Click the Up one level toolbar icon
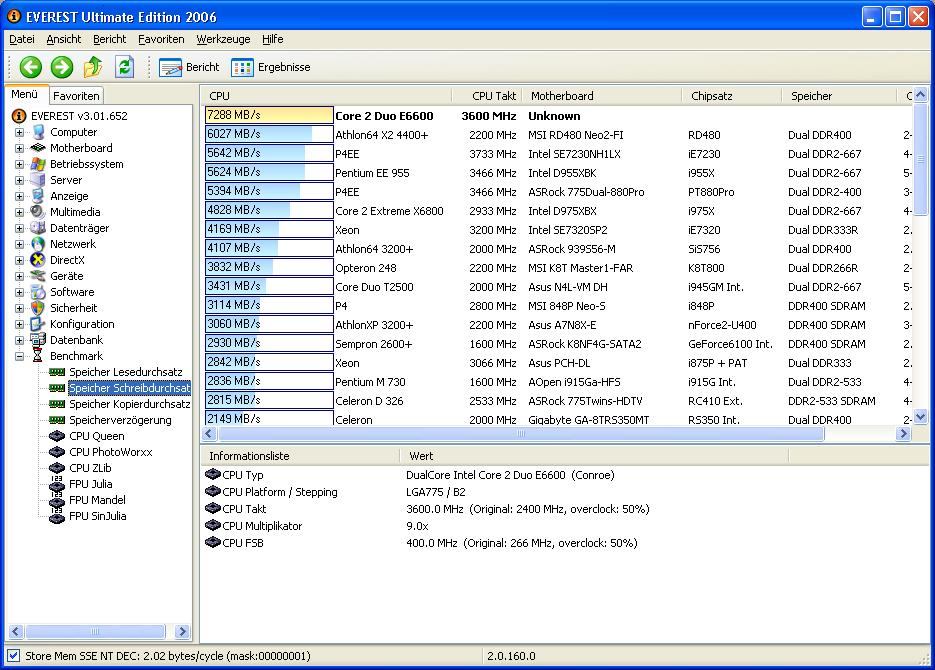Viewport: 935px width, 670px height. (92, 67)
